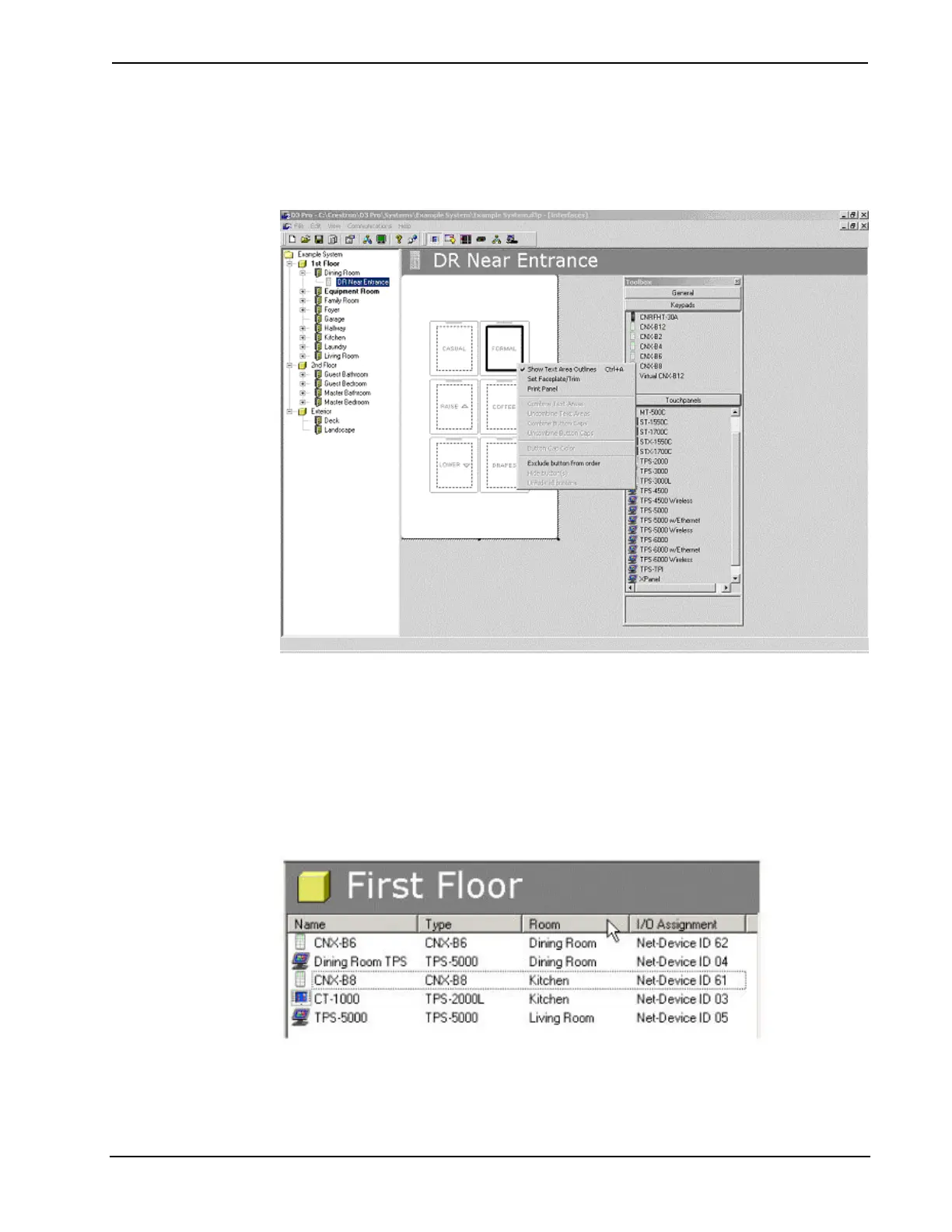952x1232 pixels.
Task: Click the green monitor toolbar icon
Action: pos(381,240)
